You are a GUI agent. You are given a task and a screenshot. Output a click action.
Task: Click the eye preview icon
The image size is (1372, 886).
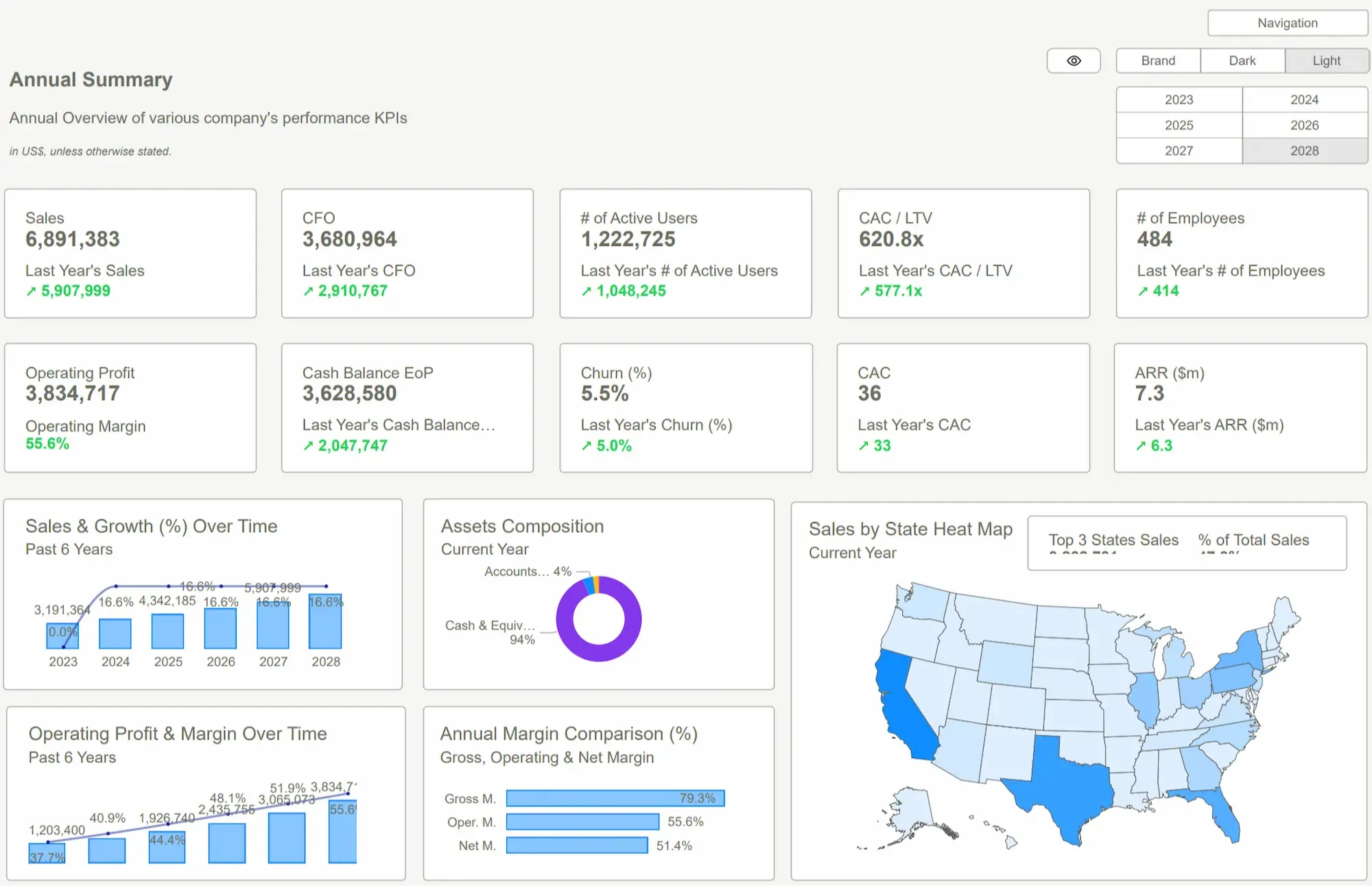(1073, 61)
